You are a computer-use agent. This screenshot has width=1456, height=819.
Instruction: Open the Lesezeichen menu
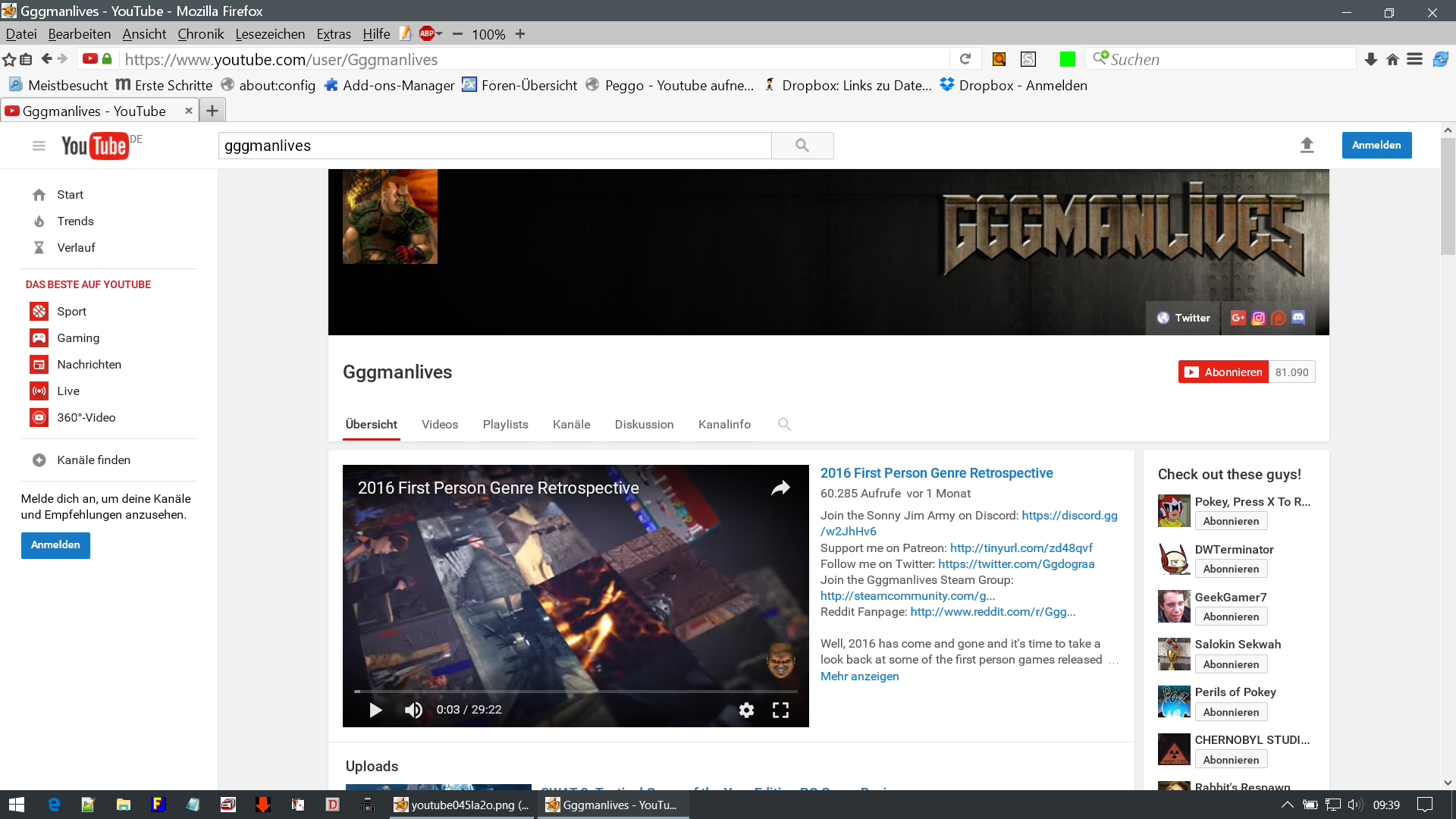pos(270,34)
